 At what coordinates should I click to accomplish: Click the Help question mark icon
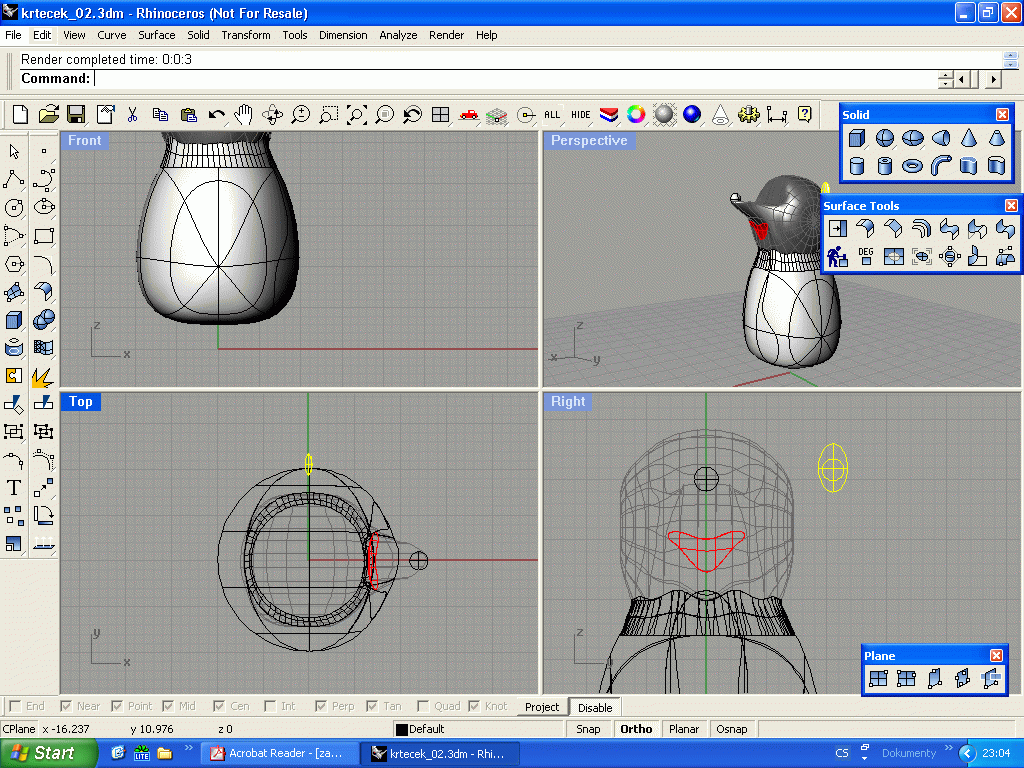click(x=805, y=115)
